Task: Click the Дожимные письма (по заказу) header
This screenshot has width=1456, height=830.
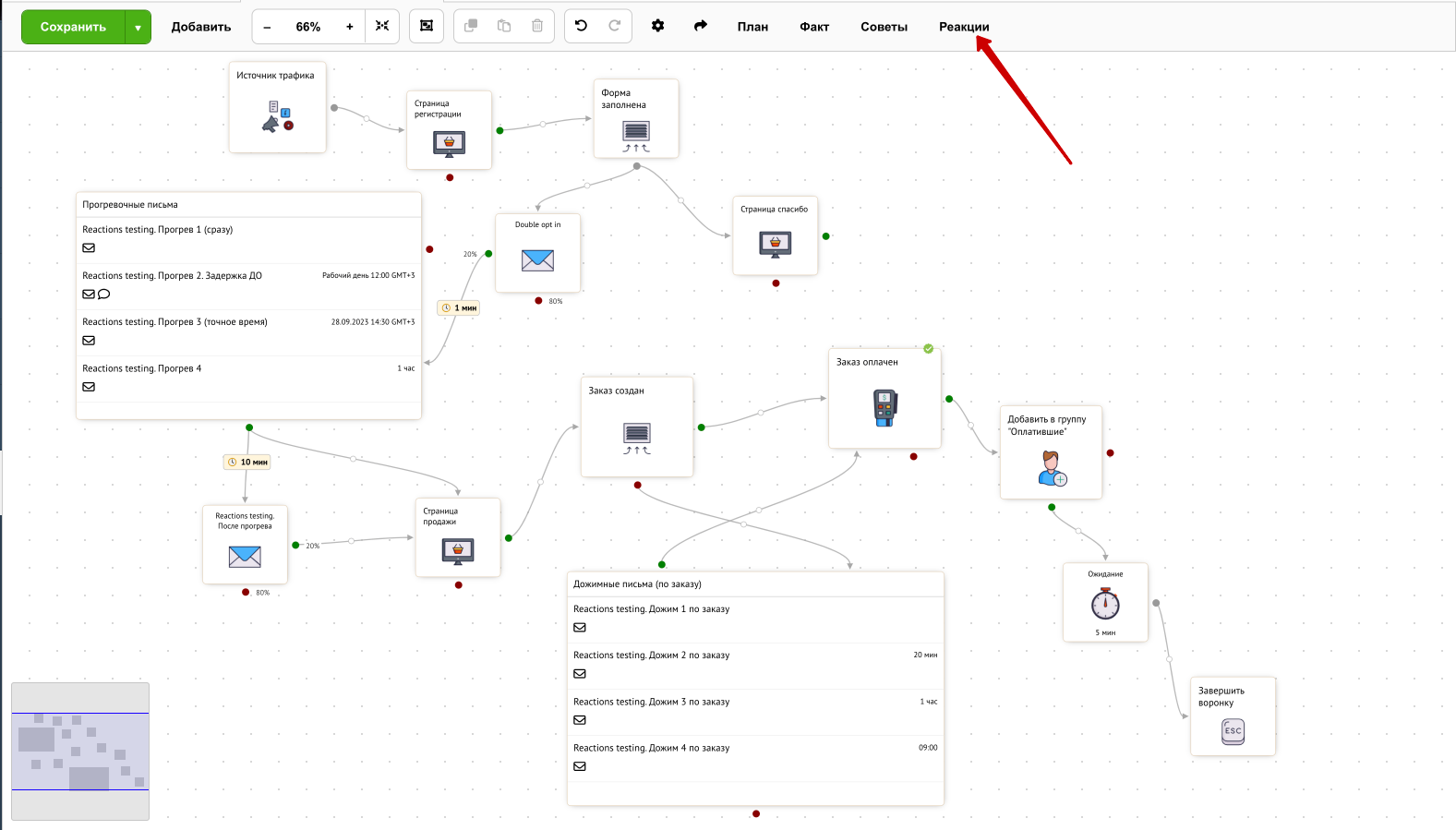Action: 755,584
